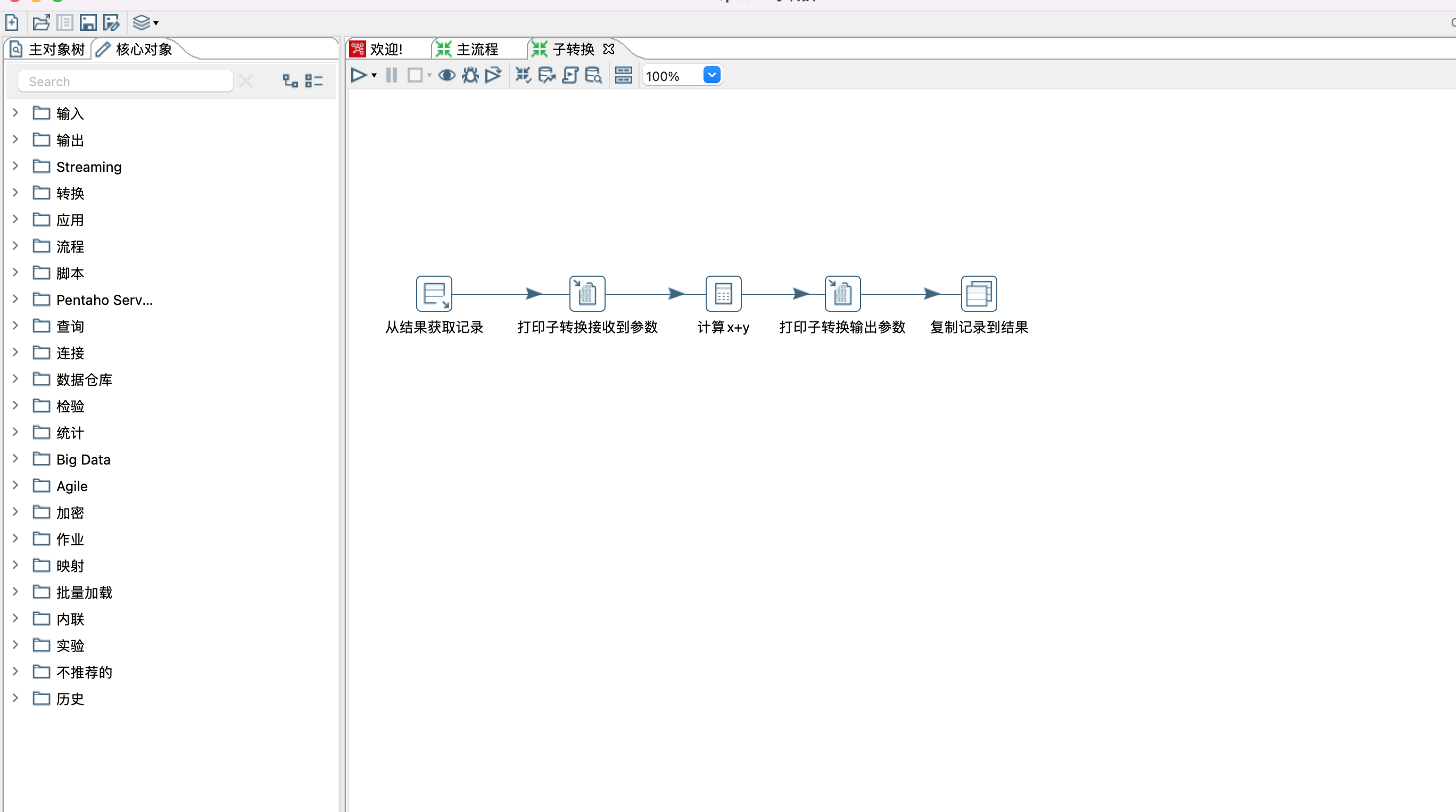Open the run options dropdown arrow

point(374,76)
